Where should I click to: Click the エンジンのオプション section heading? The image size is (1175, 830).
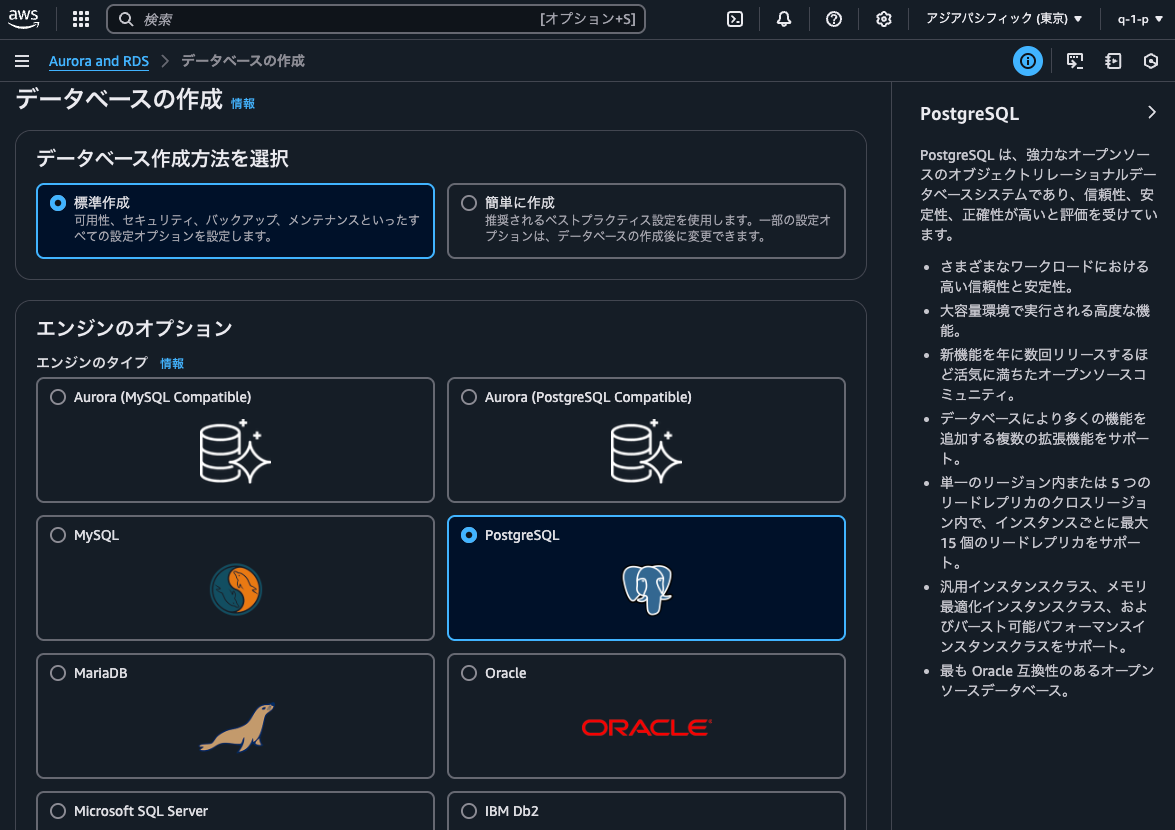coord(134,328)
